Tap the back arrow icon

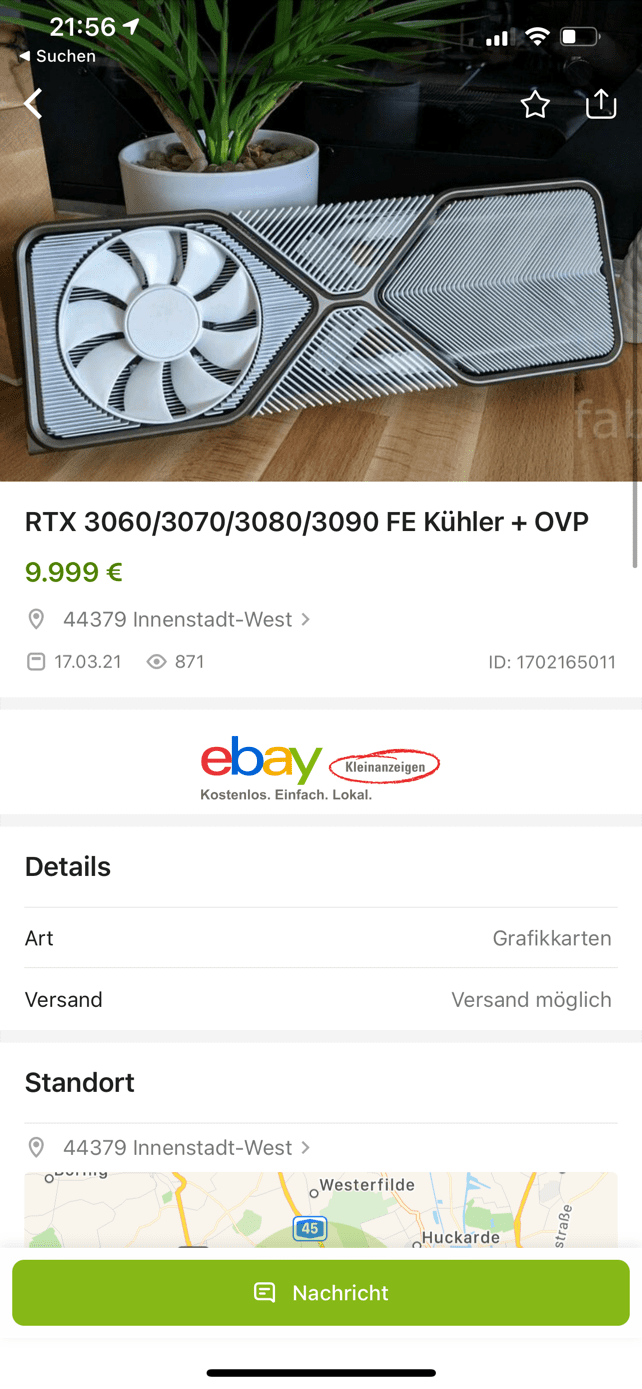tap(34, 103)
